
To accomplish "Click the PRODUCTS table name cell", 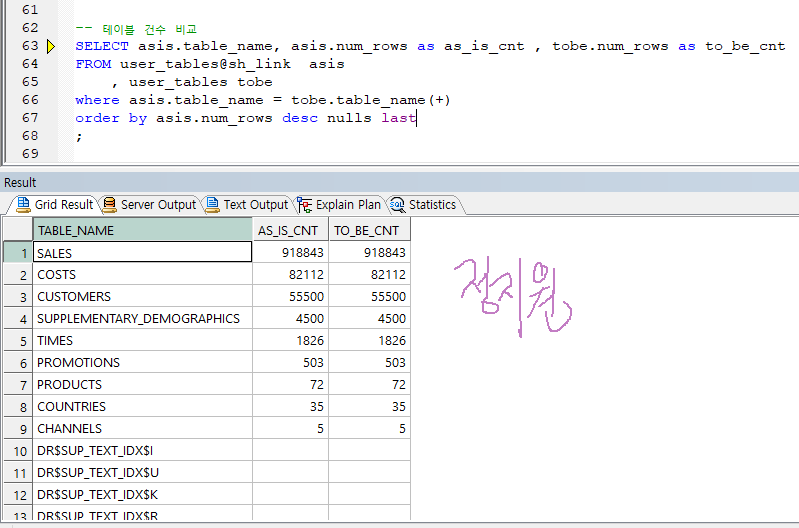I will [x=142, y=385].
